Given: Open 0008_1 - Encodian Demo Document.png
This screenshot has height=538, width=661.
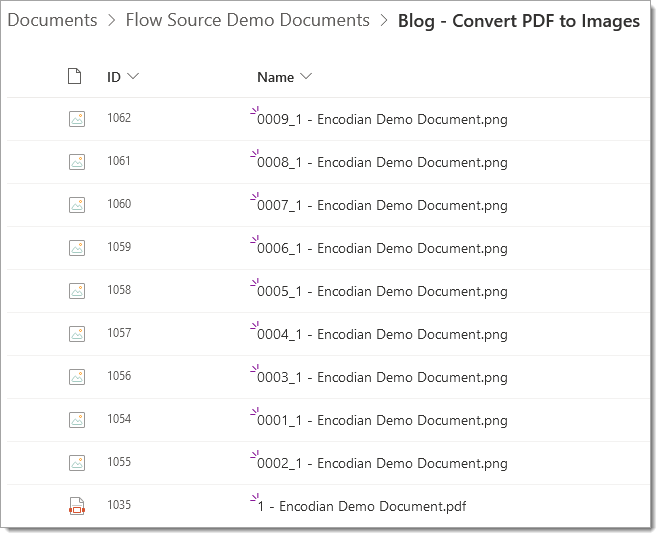Looking at the screenshot, I should coord(382,162).
